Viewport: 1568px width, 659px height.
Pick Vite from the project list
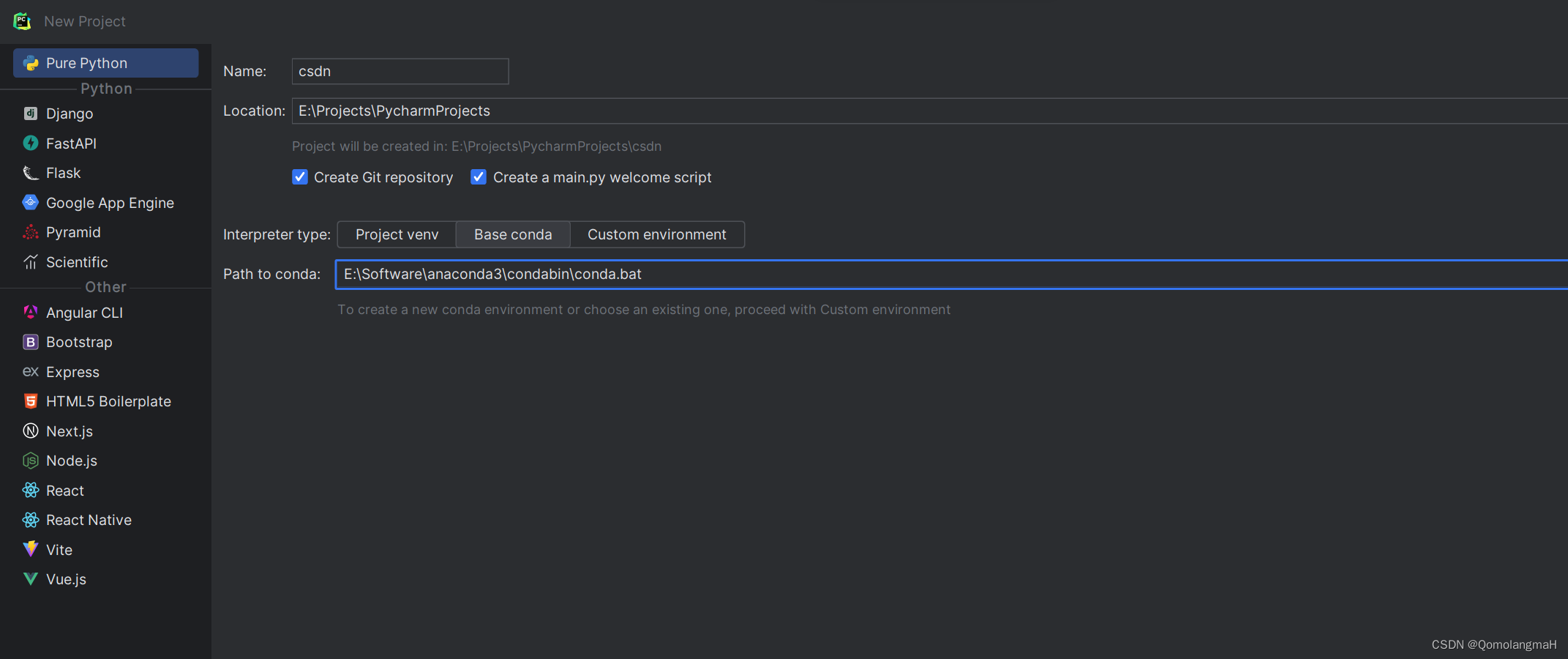[59, 550]
